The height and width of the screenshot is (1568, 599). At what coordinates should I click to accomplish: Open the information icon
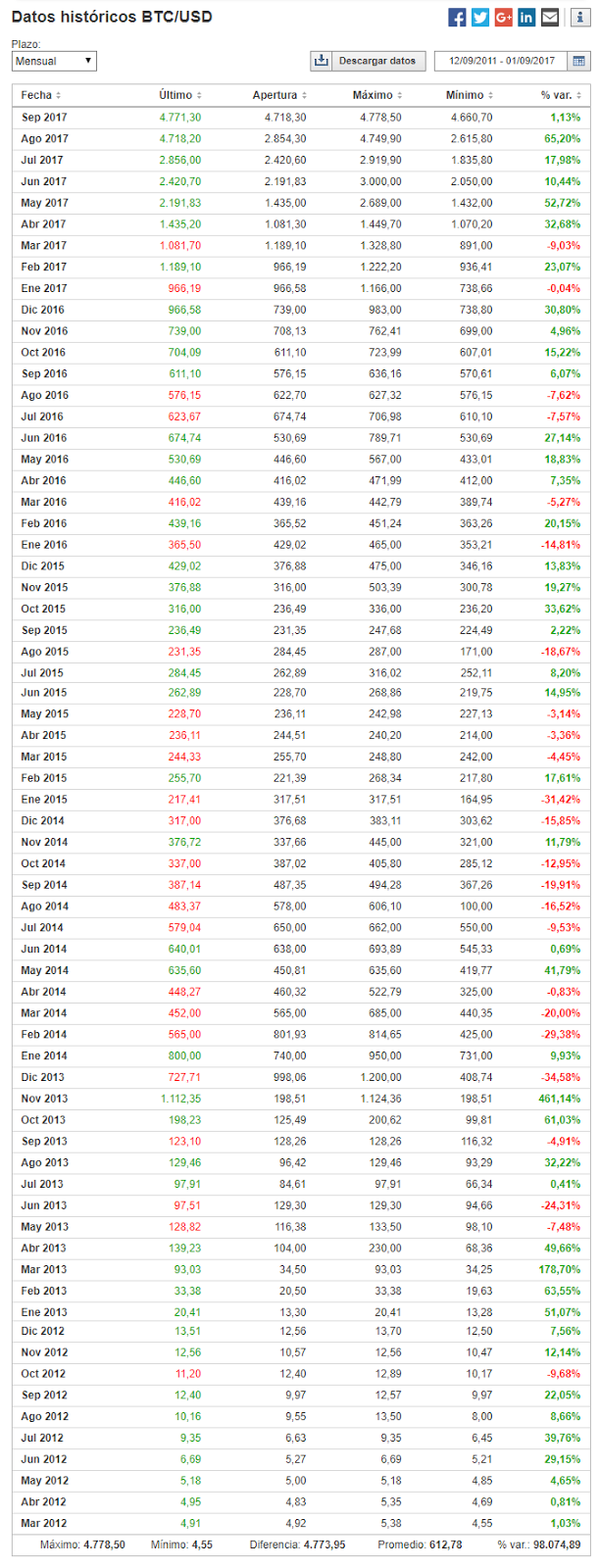point(579,18)
